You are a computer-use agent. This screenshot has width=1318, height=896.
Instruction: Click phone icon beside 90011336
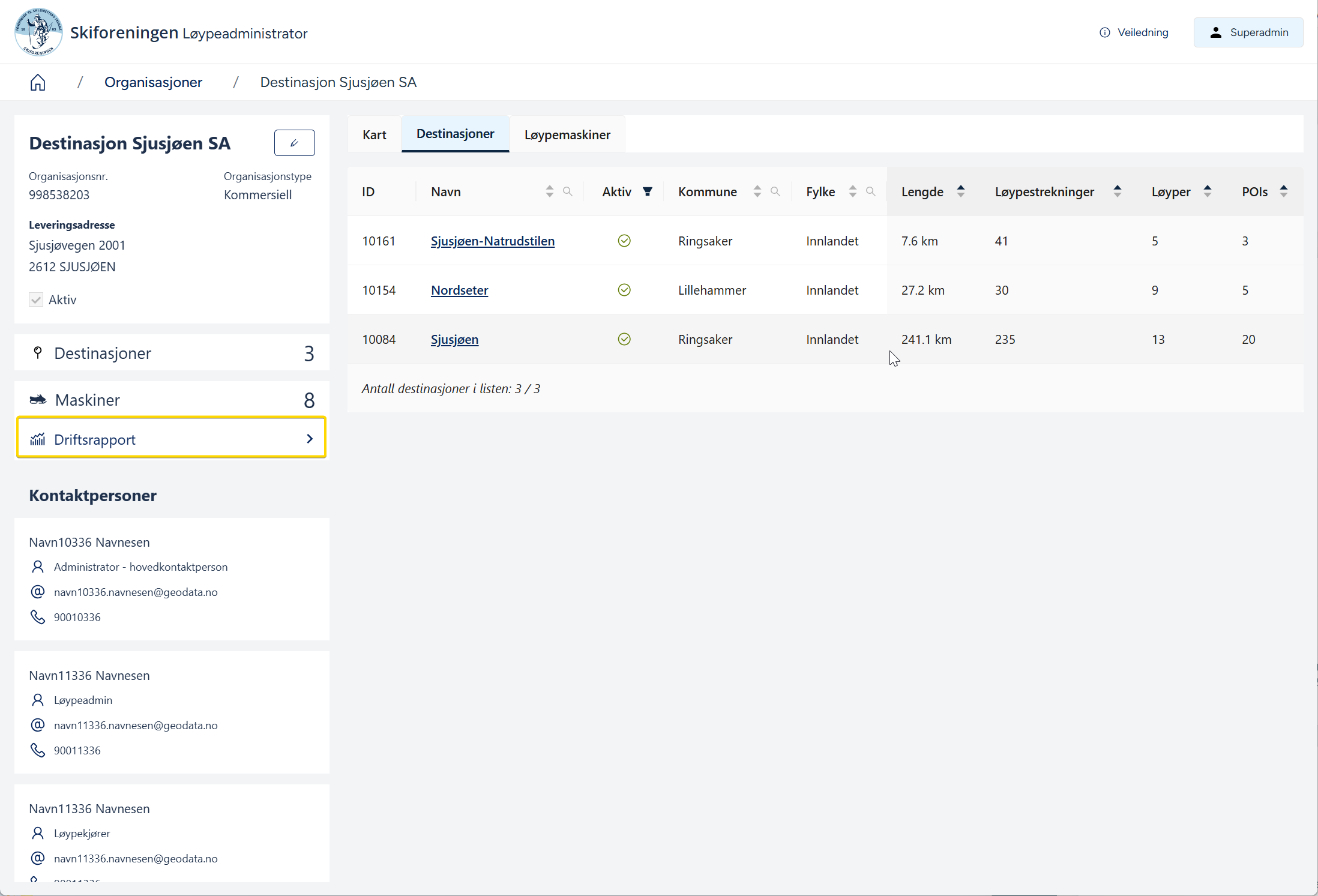pos(38,750)
